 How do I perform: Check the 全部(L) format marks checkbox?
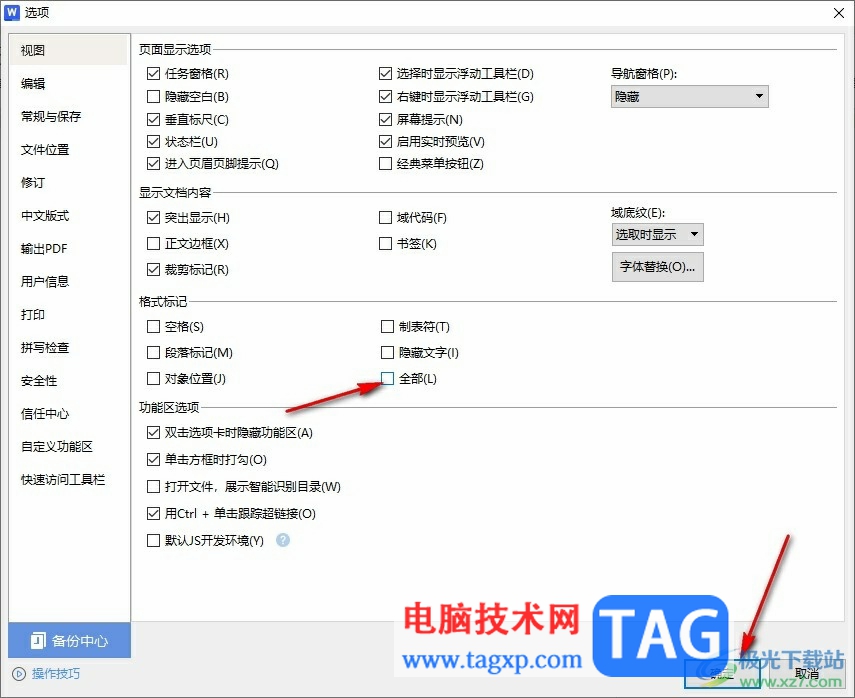pos(387,378)
